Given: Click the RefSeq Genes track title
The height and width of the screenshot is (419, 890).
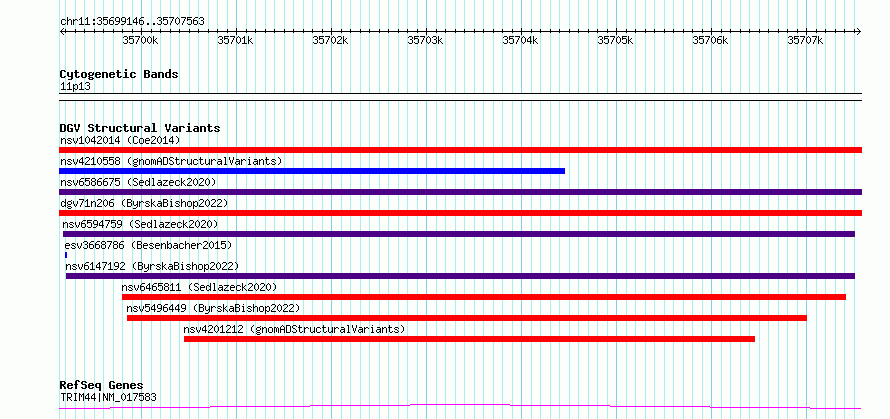Looking at the screenshot, I should [101, 385].
